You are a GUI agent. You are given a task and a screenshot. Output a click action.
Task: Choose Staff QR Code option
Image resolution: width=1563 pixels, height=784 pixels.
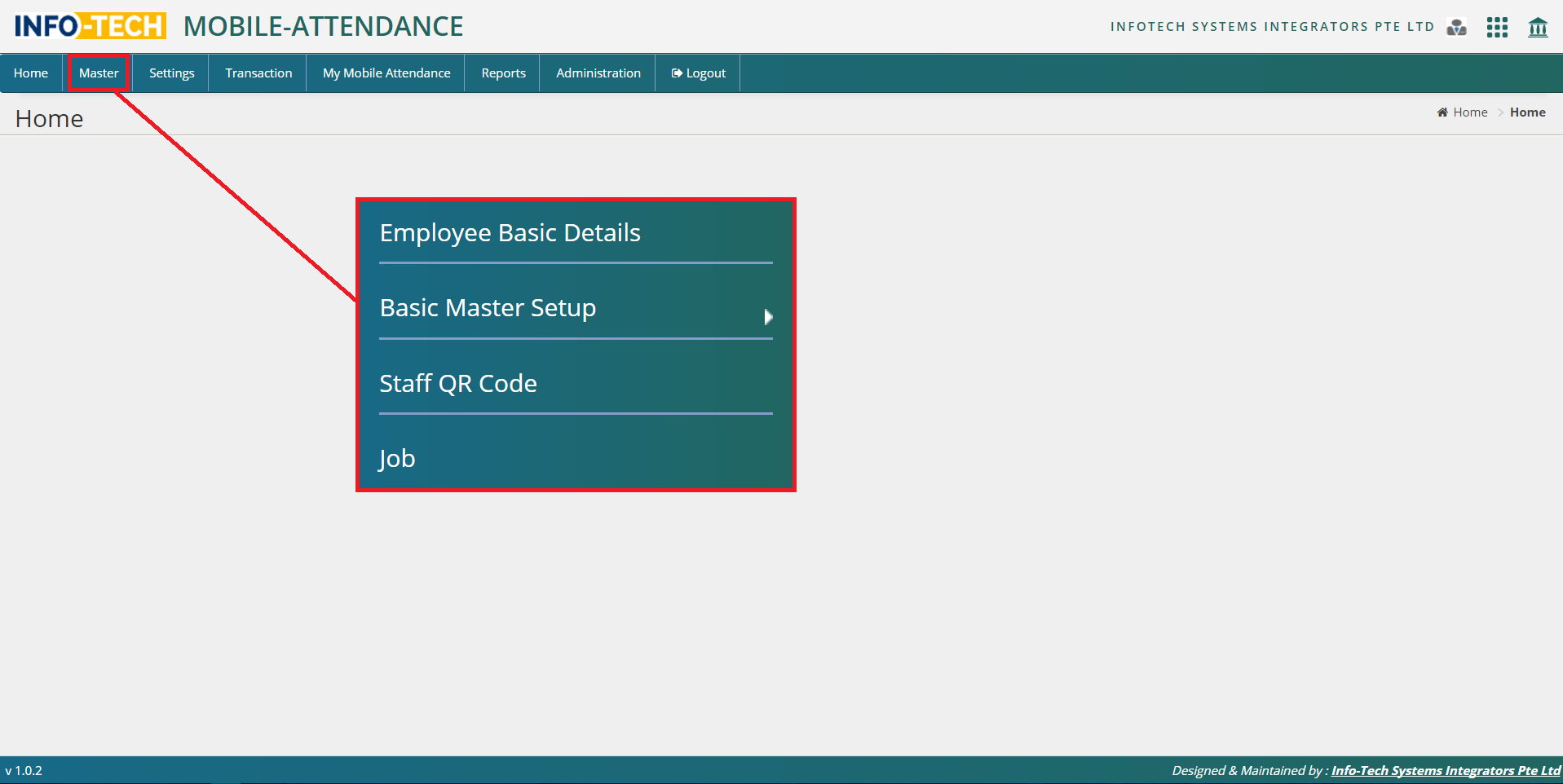point(458,384)
